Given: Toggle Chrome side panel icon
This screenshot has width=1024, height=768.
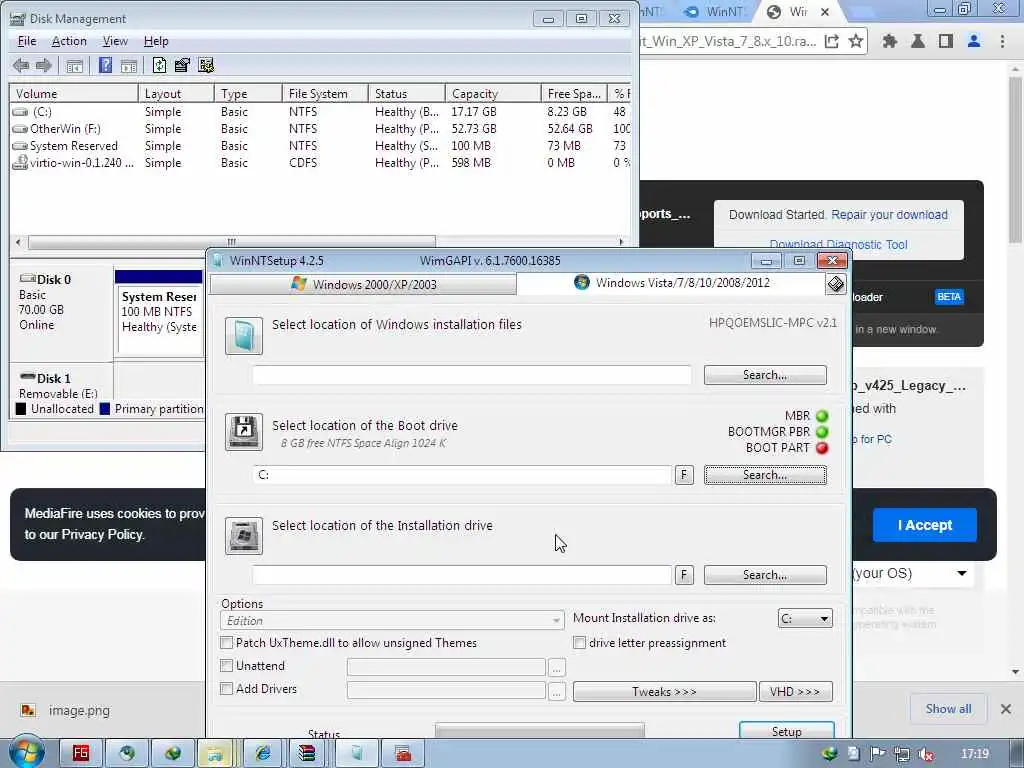Looking at the screenshot, I should [946, 42].
